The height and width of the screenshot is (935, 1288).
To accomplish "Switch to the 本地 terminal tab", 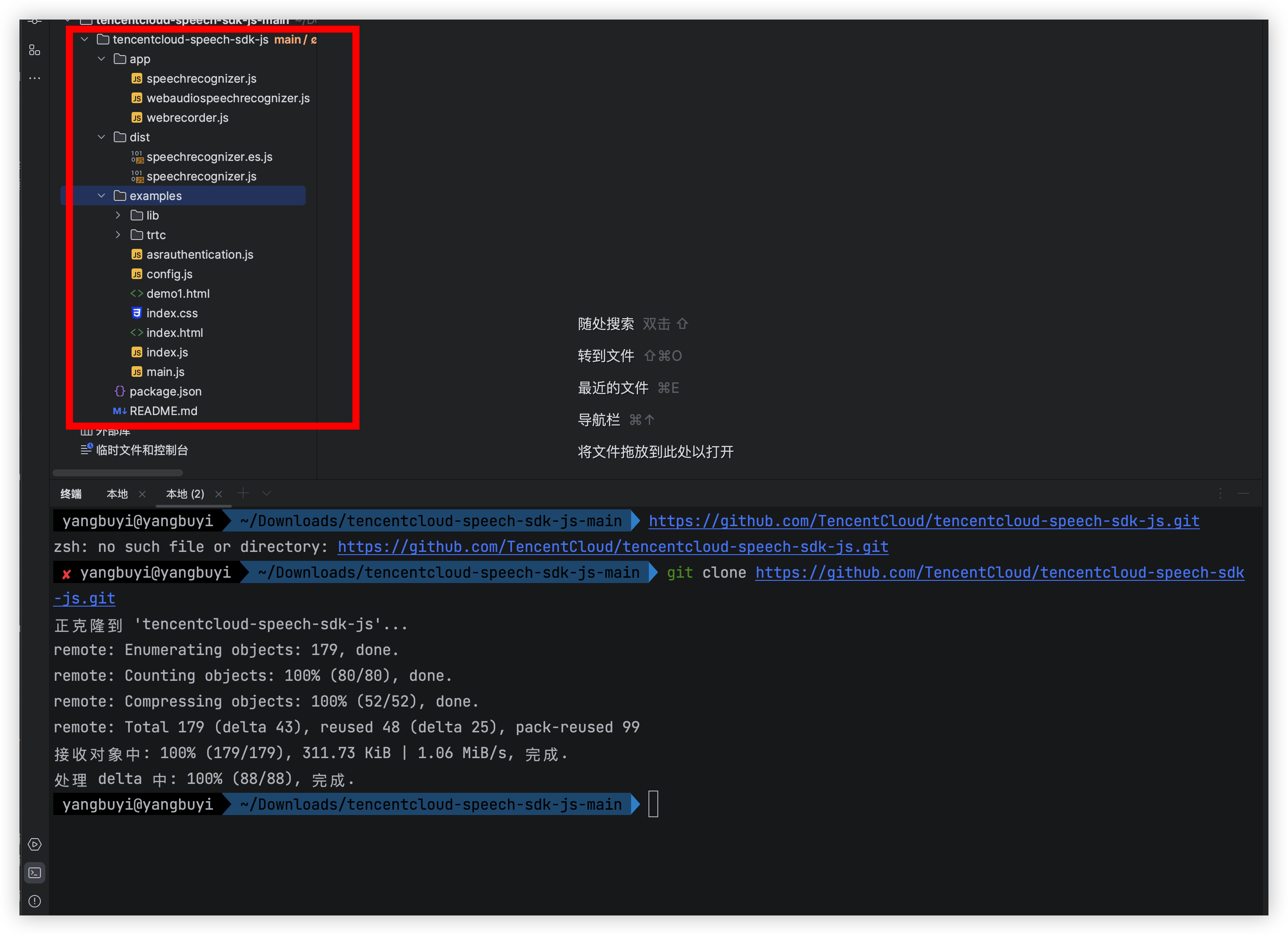I will pos(117,494).
